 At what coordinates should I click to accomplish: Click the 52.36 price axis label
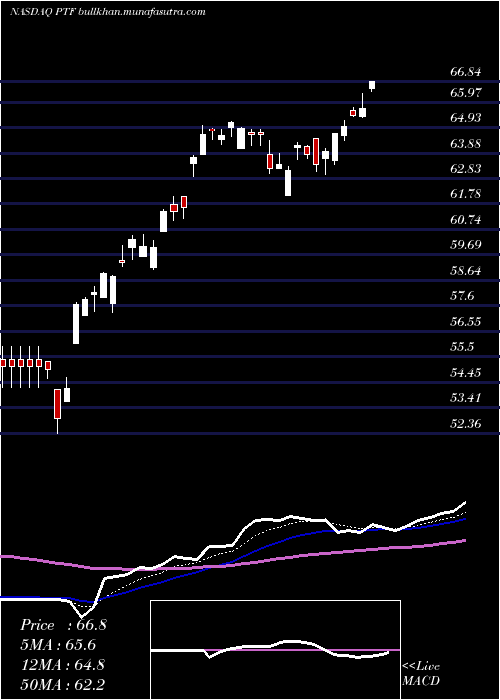coord(464,423)
